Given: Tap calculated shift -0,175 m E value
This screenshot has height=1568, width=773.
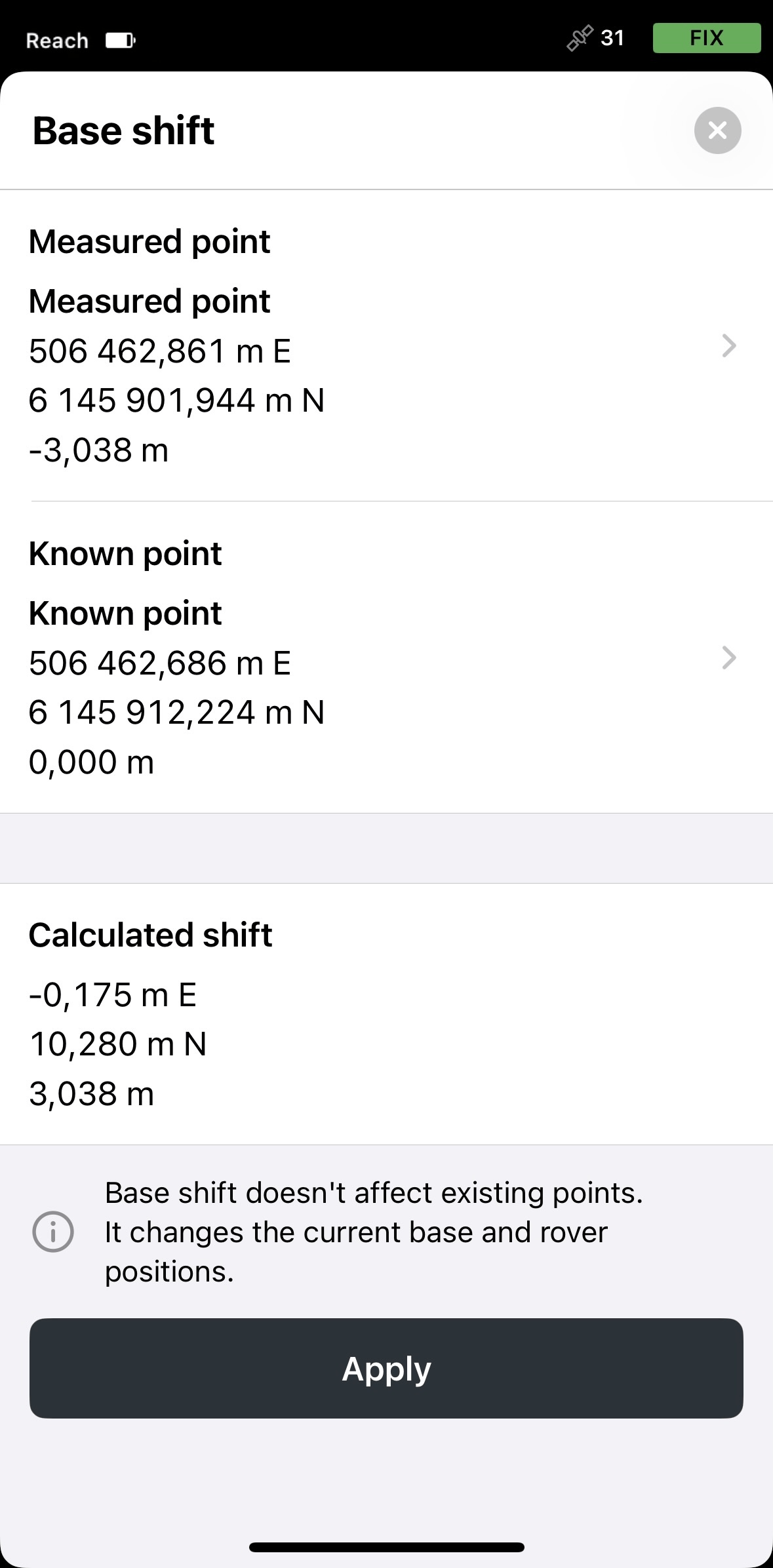Looking at the screenshot, I should [x=113, y=994].
